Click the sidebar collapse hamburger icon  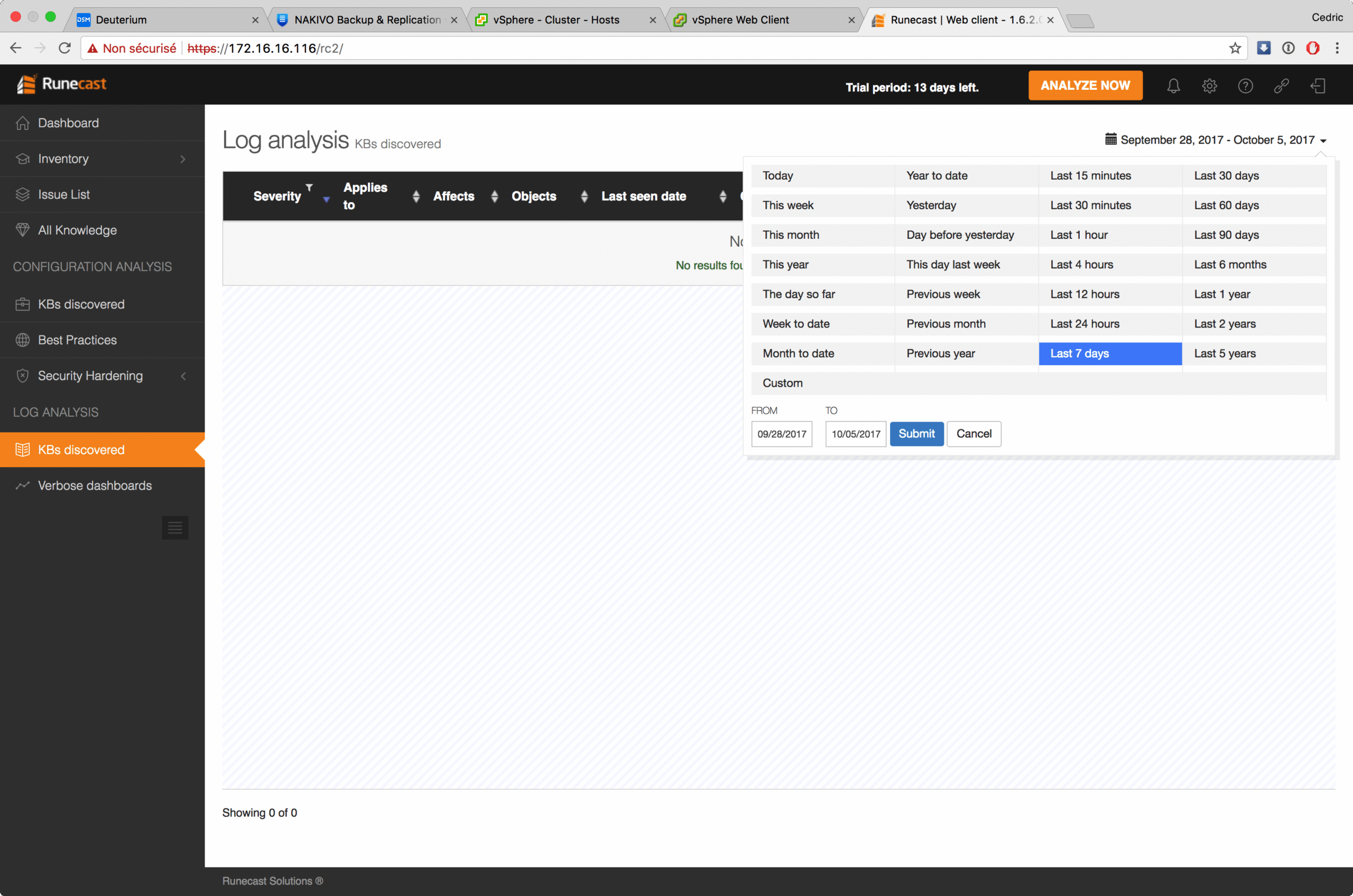[175, 527]
